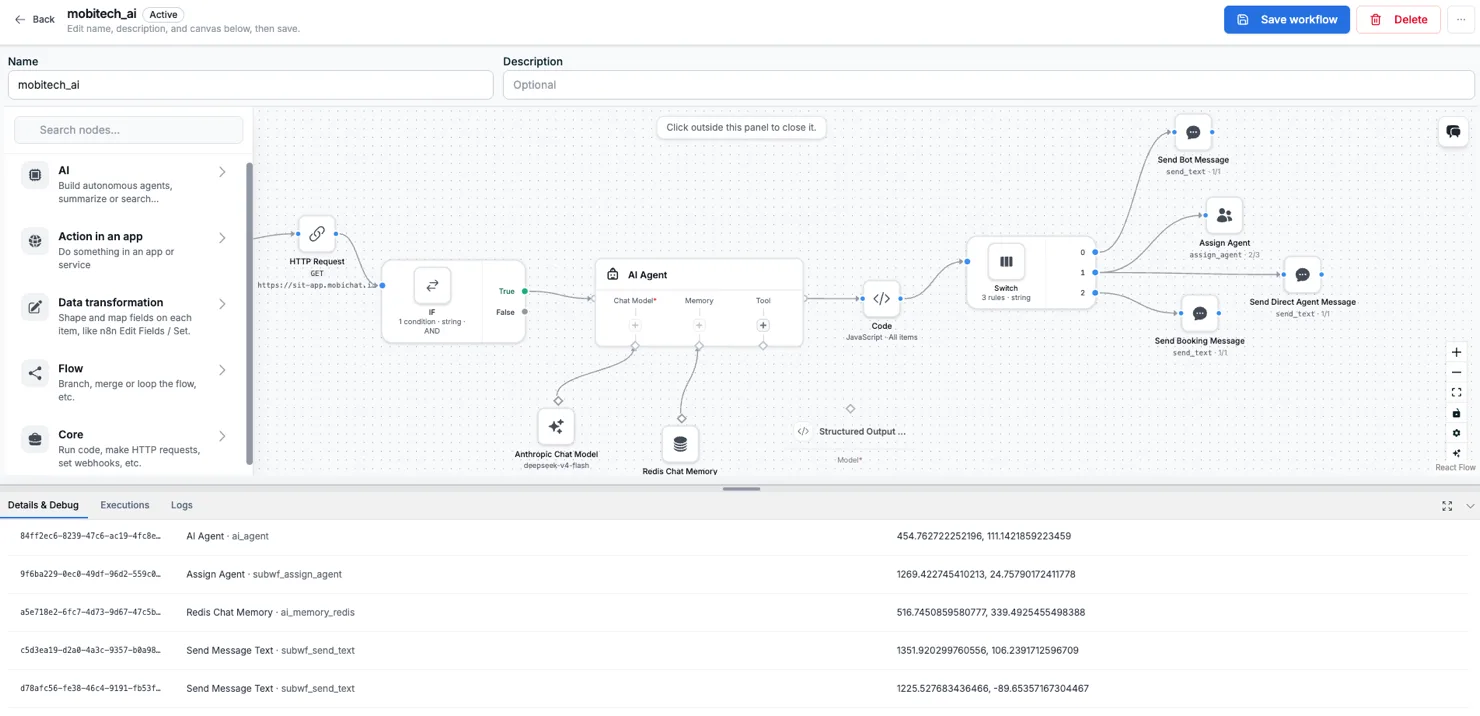The image size is (1480, 716).
Task: Select the AI Agent · ai_agent row
Action: [740, 536]
